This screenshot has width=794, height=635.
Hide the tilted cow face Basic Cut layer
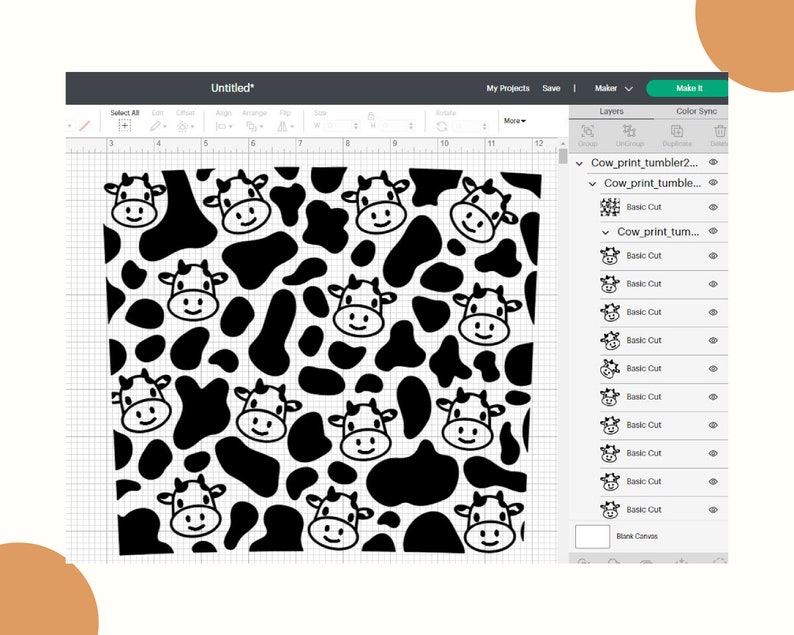pos(713,369)
